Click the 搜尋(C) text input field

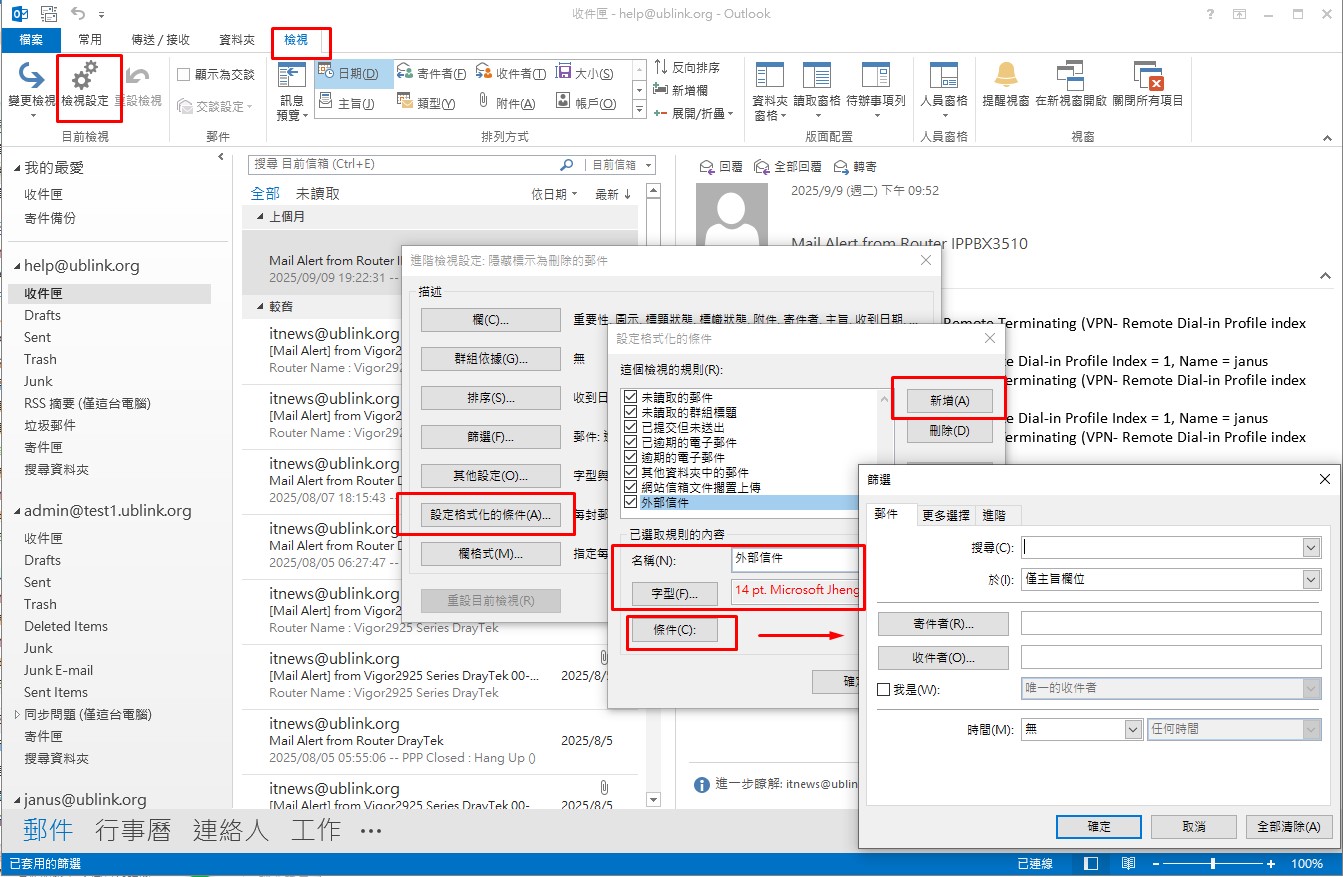click(1162, 548)
